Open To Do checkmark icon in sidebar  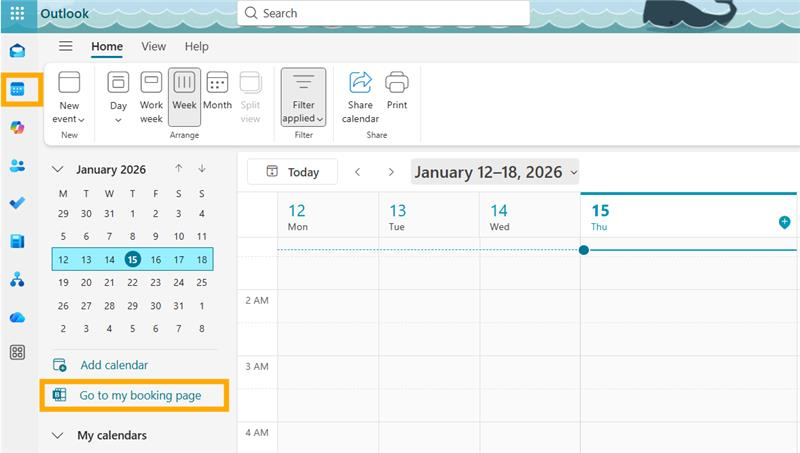(17, 203)
